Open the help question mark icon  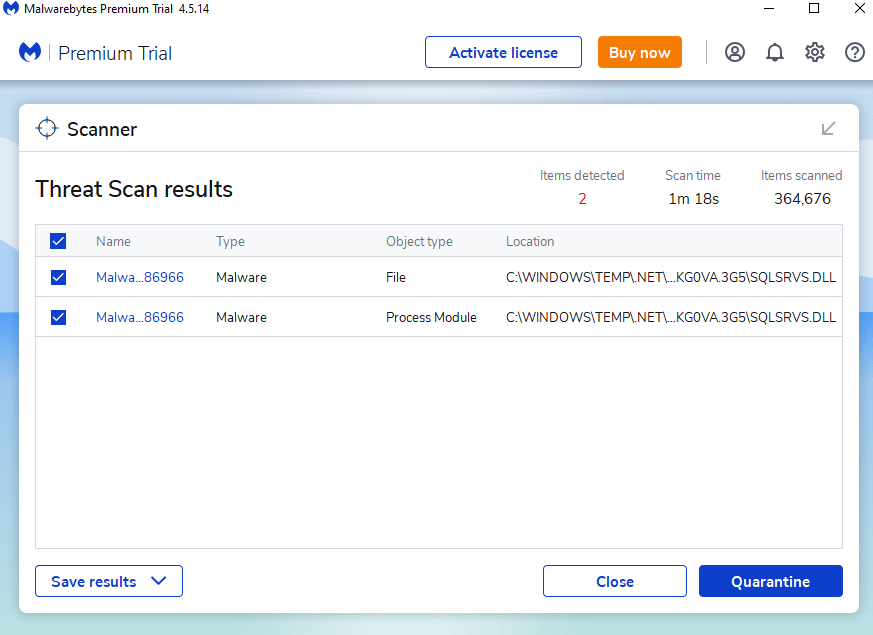(855, 52)
